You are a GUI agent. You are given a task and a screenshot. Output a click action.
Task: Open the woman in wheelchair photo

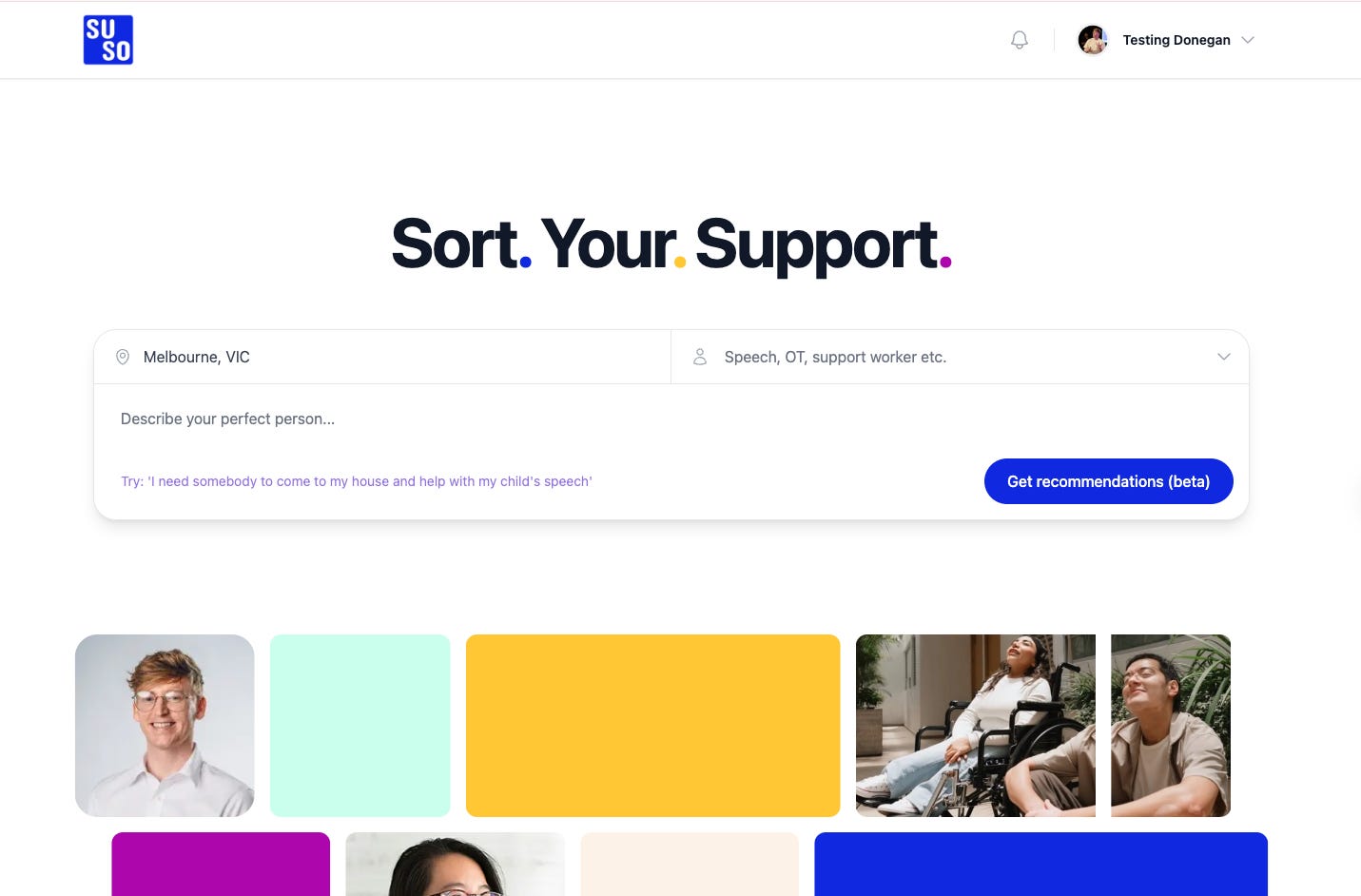pos(976,726)
